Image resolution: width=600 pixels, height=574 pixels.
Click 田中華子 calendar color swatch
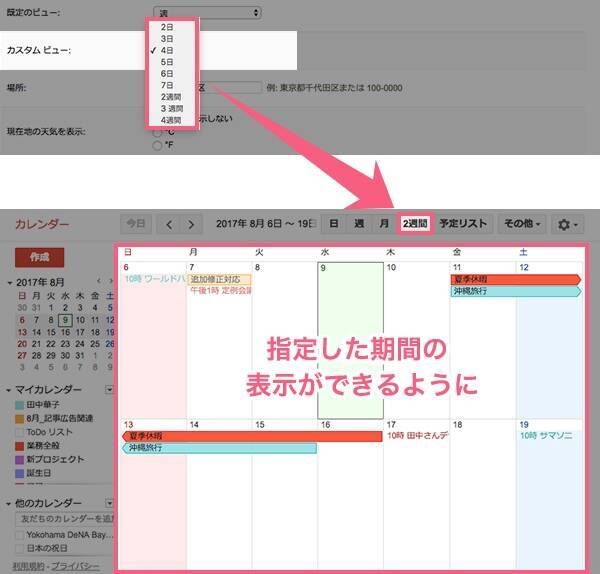[x=19, y=404]
